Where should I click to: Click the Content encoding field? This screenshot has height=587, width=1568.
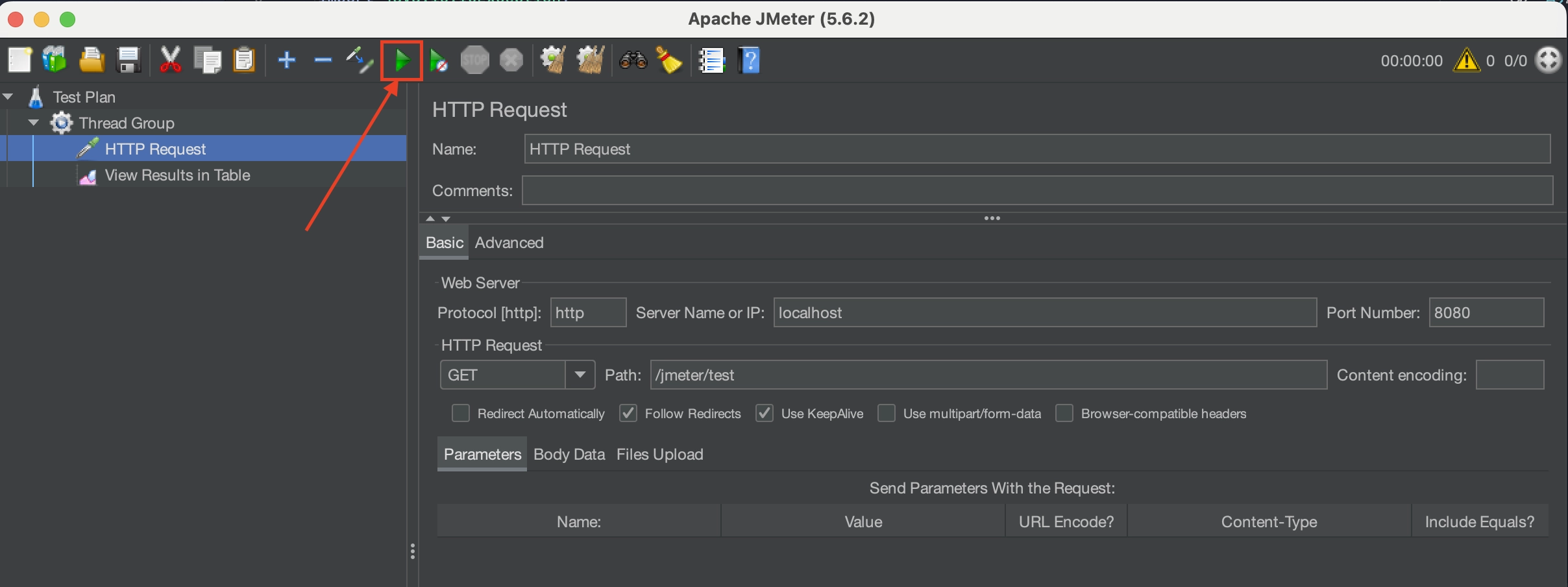pyautogui.click(x=1510, y=375)
